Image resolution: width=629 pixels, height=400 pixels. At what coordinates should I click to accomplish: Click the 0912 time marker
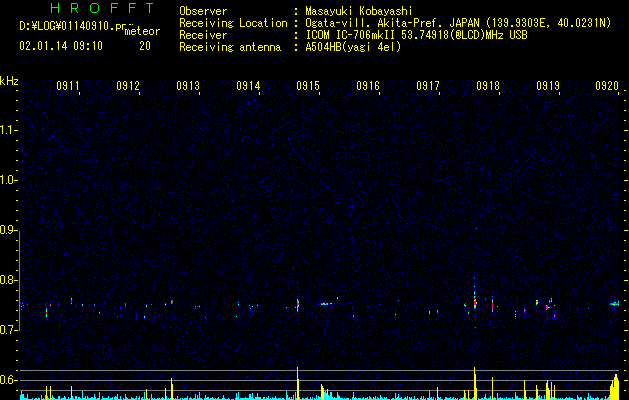[x=128, y=86]
